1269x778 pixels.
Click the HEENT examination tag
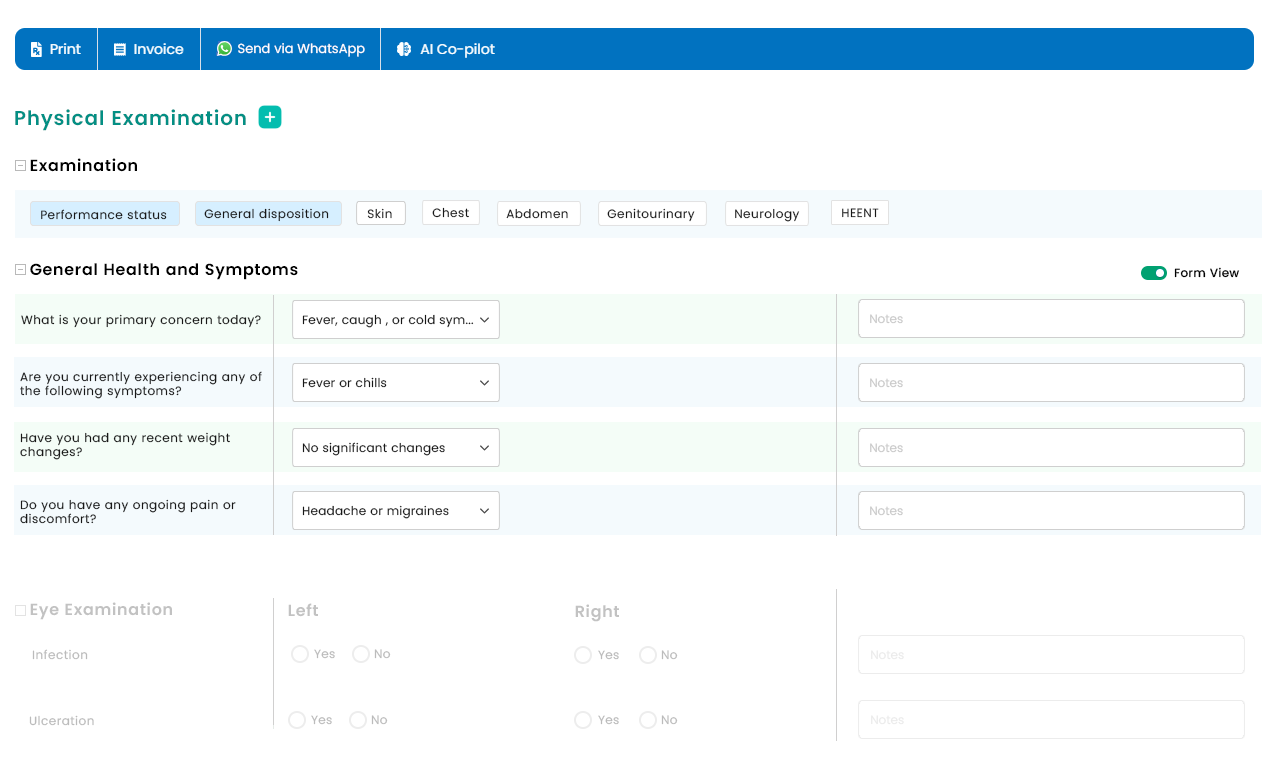click(x=859, y=213)
